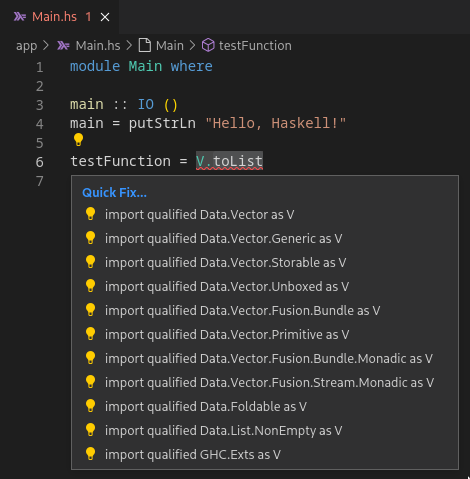The height and width of the screenshot is (479, 470).
Task: Click the Quick Fix... header link
Action: point(114,193)
